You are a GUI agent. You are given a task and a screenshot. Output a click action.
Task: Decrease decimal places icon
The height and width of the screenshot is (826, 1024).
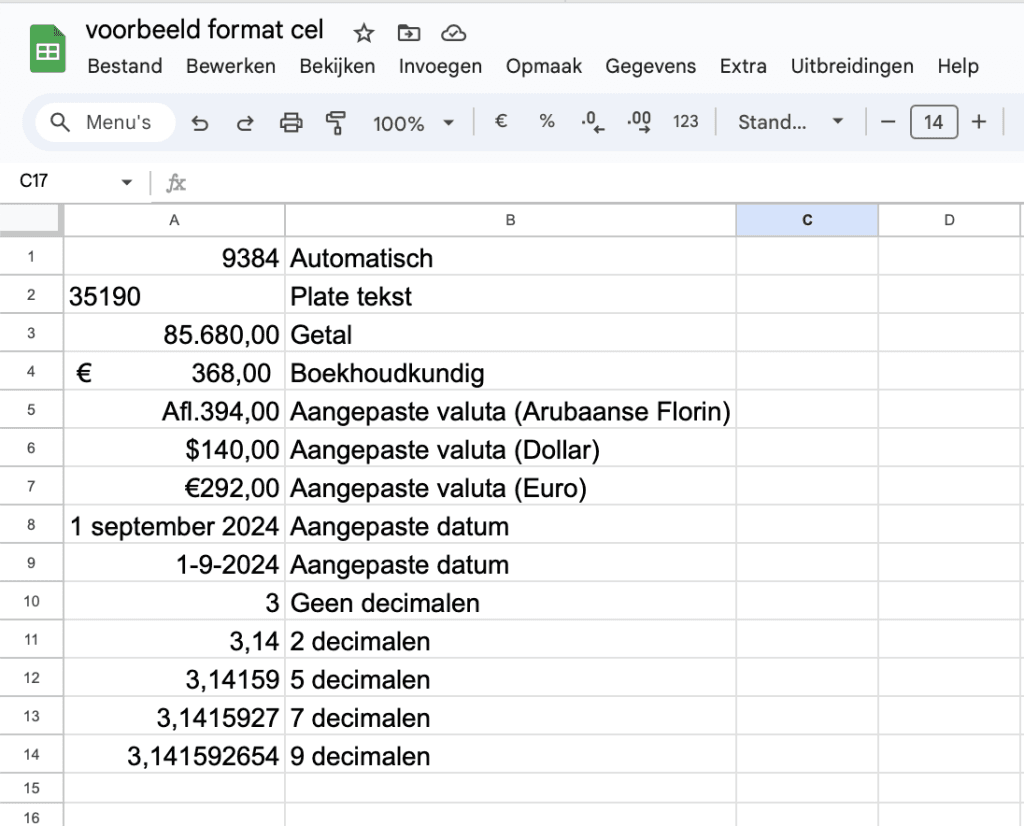(593, 123)
